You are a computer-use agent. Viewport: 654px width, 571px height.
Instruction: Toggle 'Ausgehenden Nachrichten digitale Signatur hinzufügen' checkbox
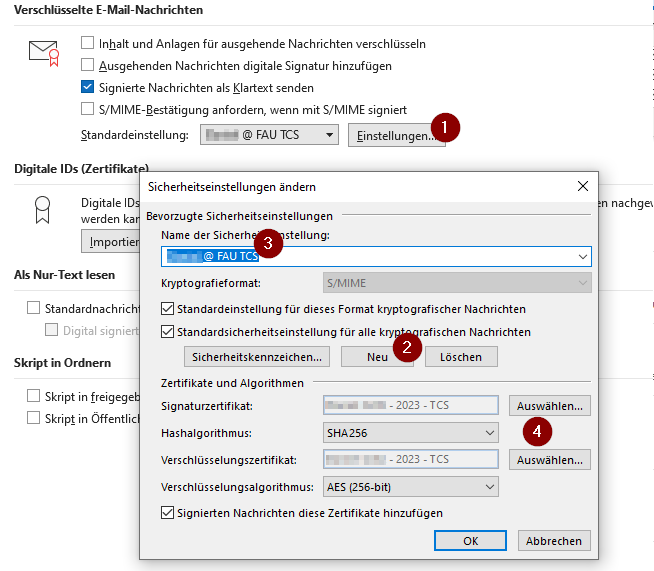88,66
